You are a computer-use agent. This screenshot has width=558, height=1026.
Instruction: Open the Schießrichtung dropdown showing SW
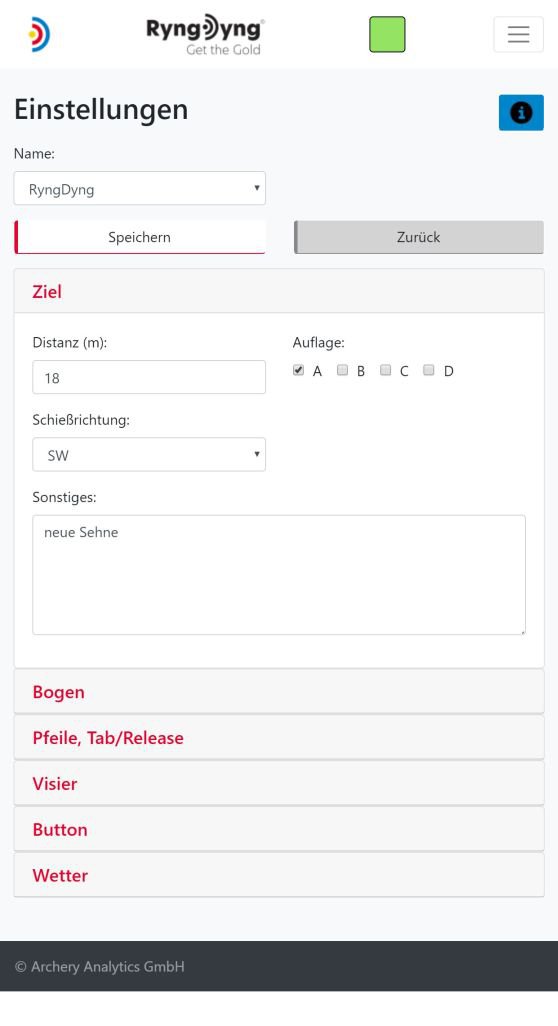pyautogui.click(x=149, y=455)
